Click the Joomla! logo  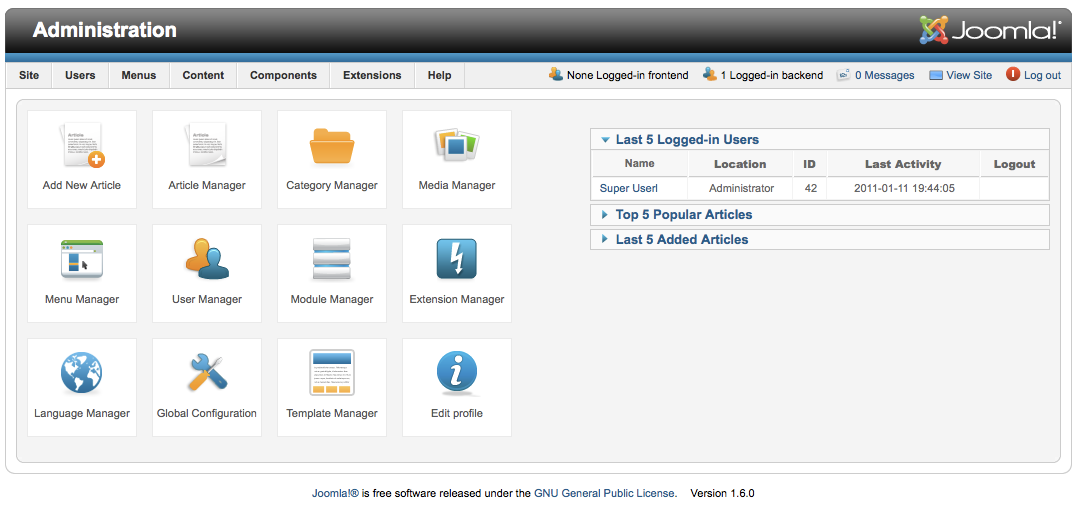click(x=990, y=30)
